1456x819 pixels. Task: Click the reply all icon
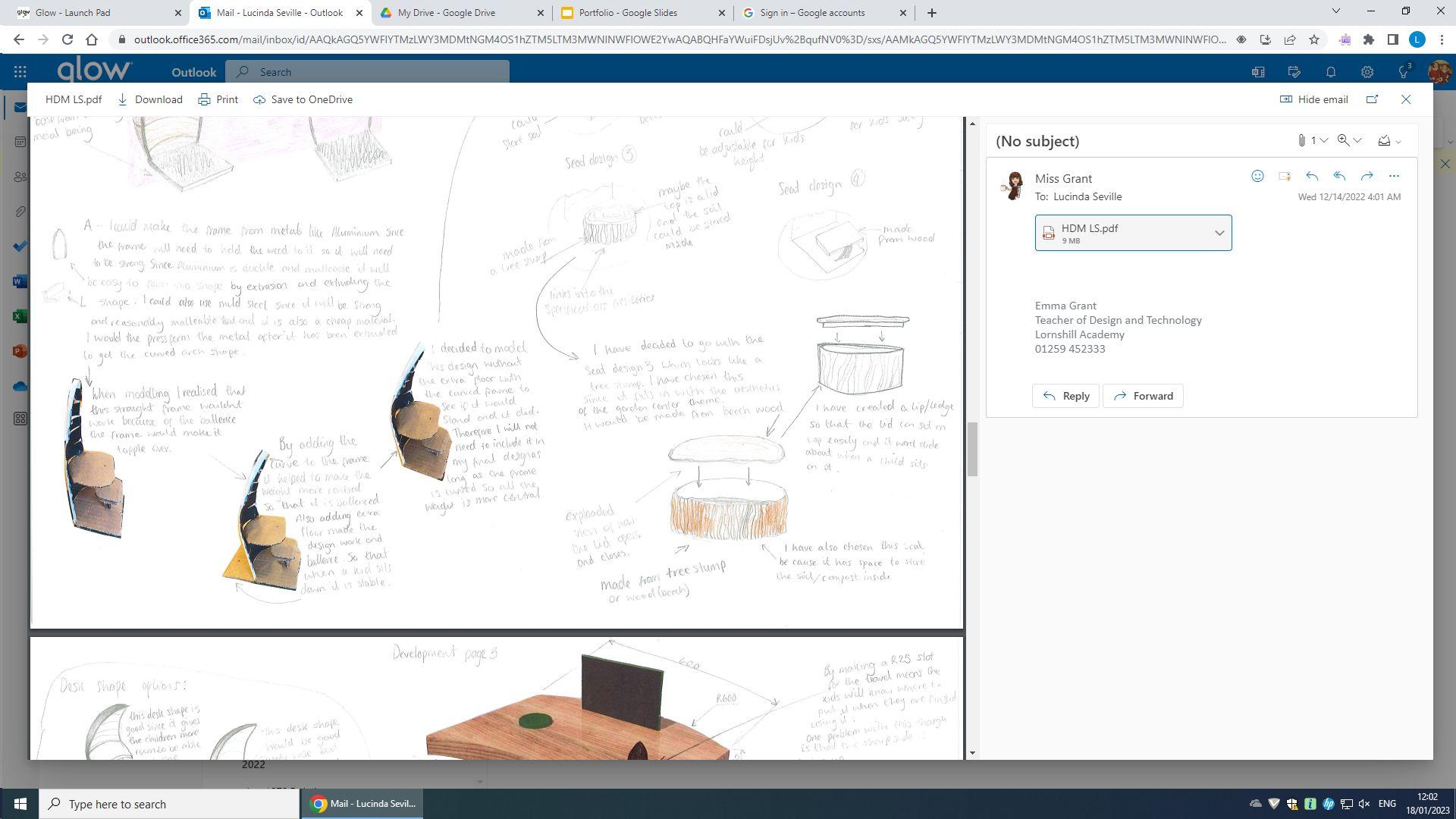pos(1339,176)
